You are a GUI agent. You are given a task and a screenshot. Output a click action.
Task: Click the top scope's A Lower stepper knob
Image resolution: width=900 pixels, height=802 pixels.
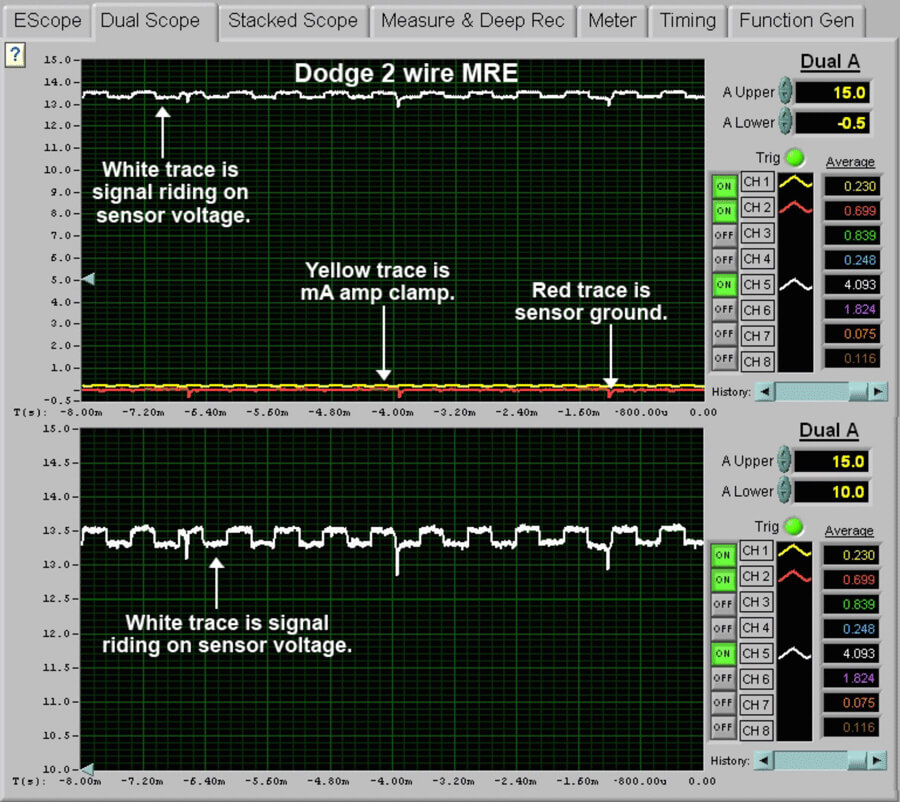785,122
